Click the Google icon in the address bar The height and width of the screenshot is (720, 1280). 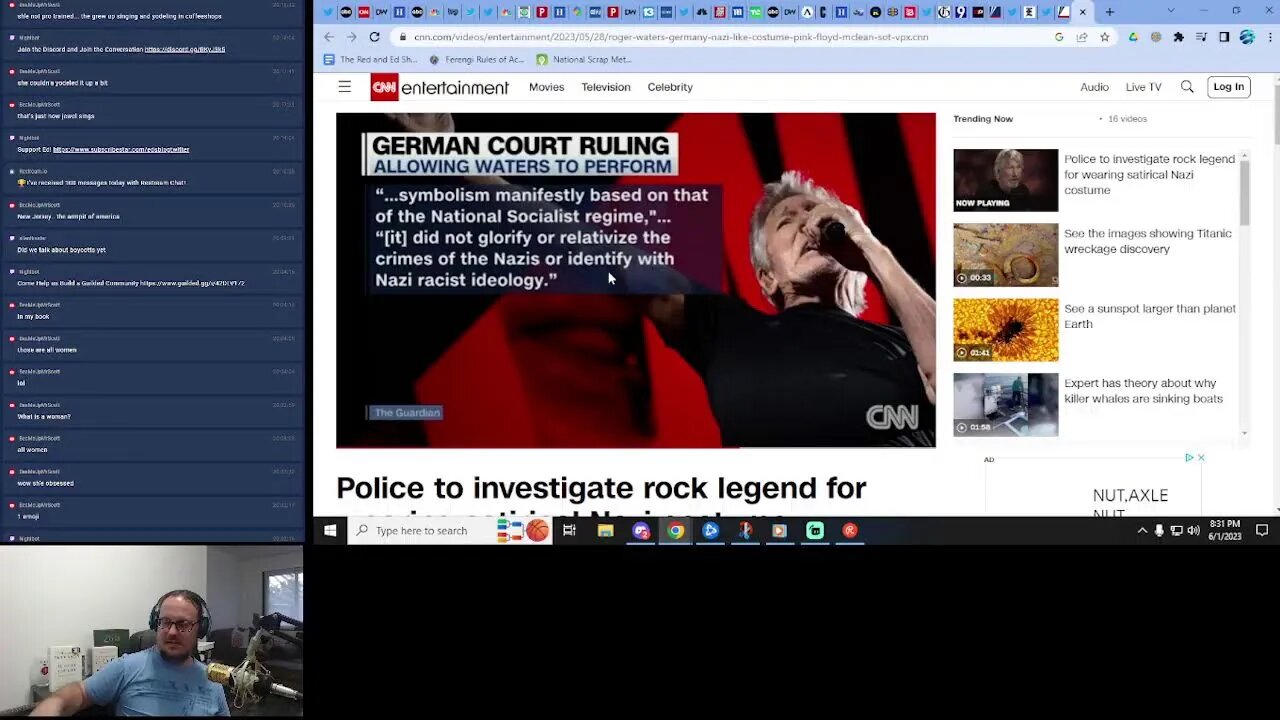[x=1059, y=37]
